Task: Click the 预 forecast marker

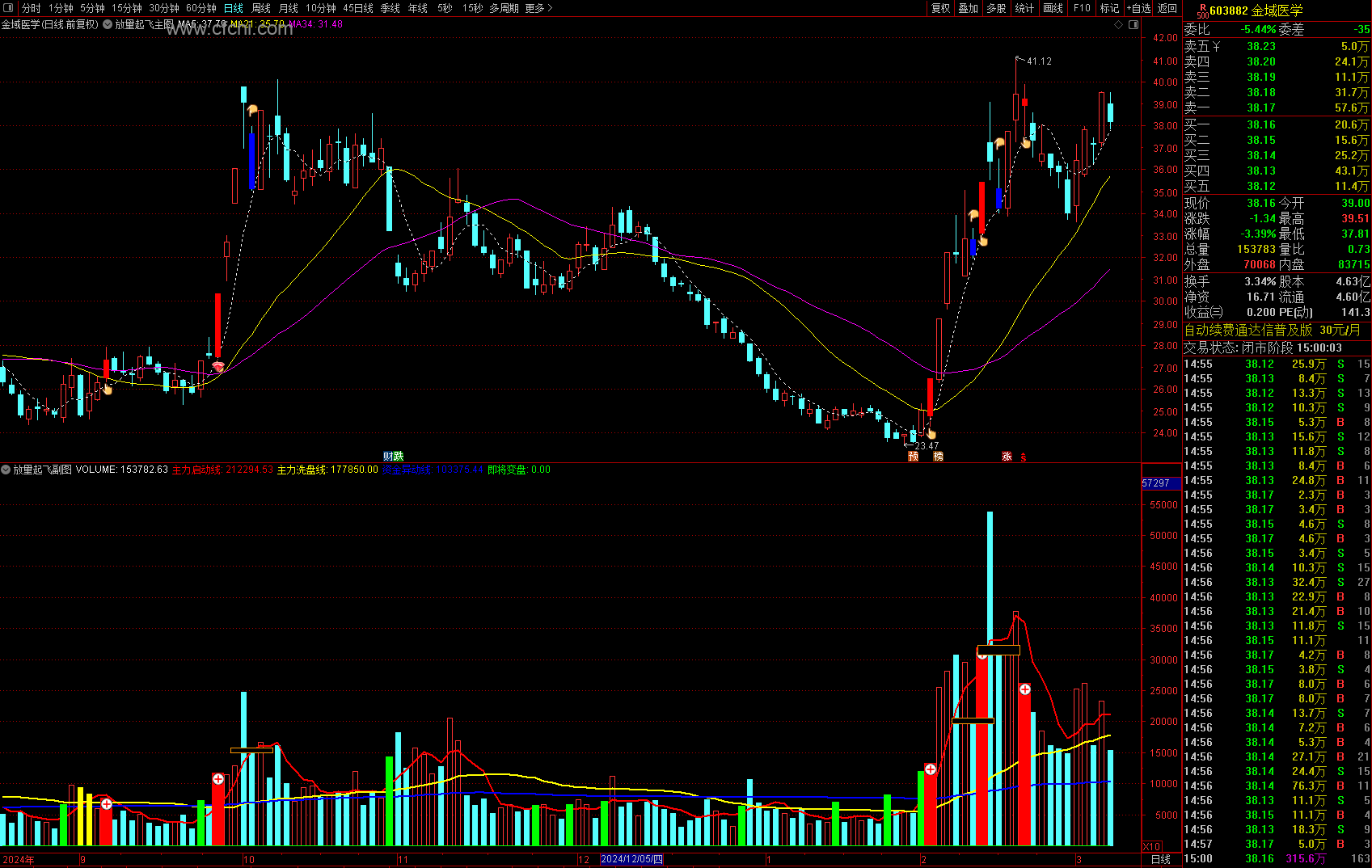Action: pos(914,457)
